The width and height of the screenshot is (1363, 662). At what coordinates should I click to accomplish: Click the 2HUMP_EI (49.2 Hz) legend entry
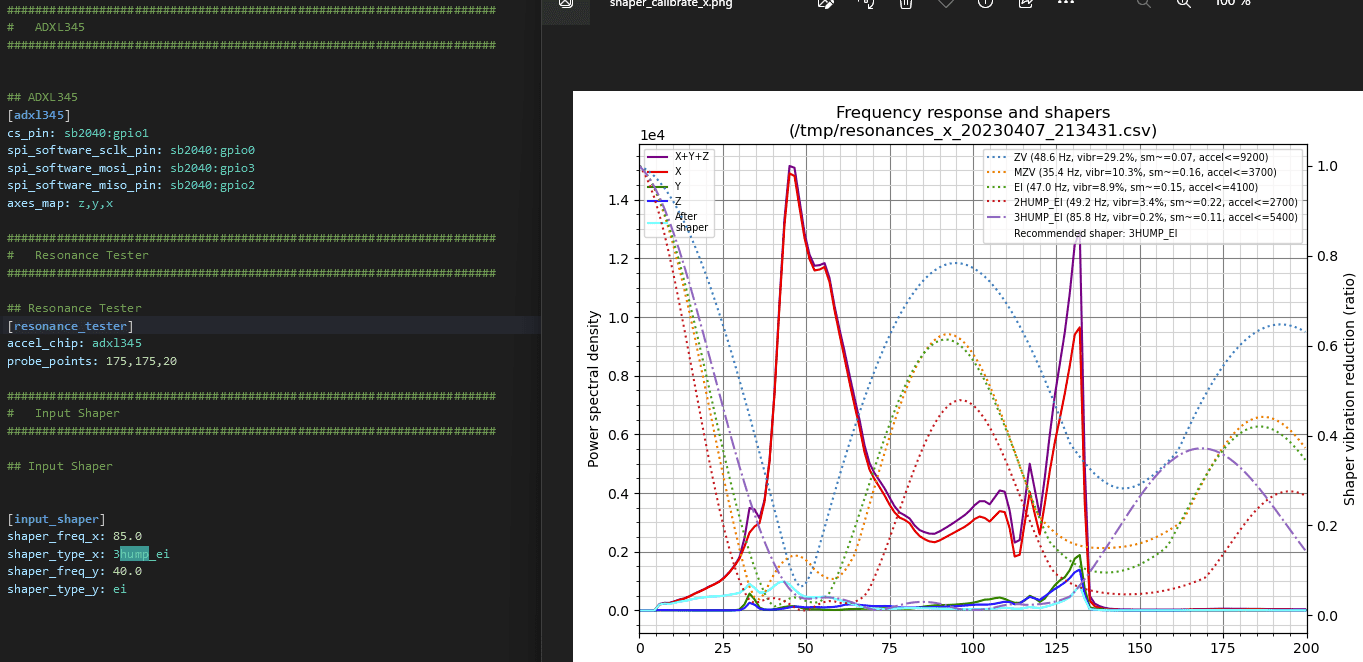tap(1142, 202)
